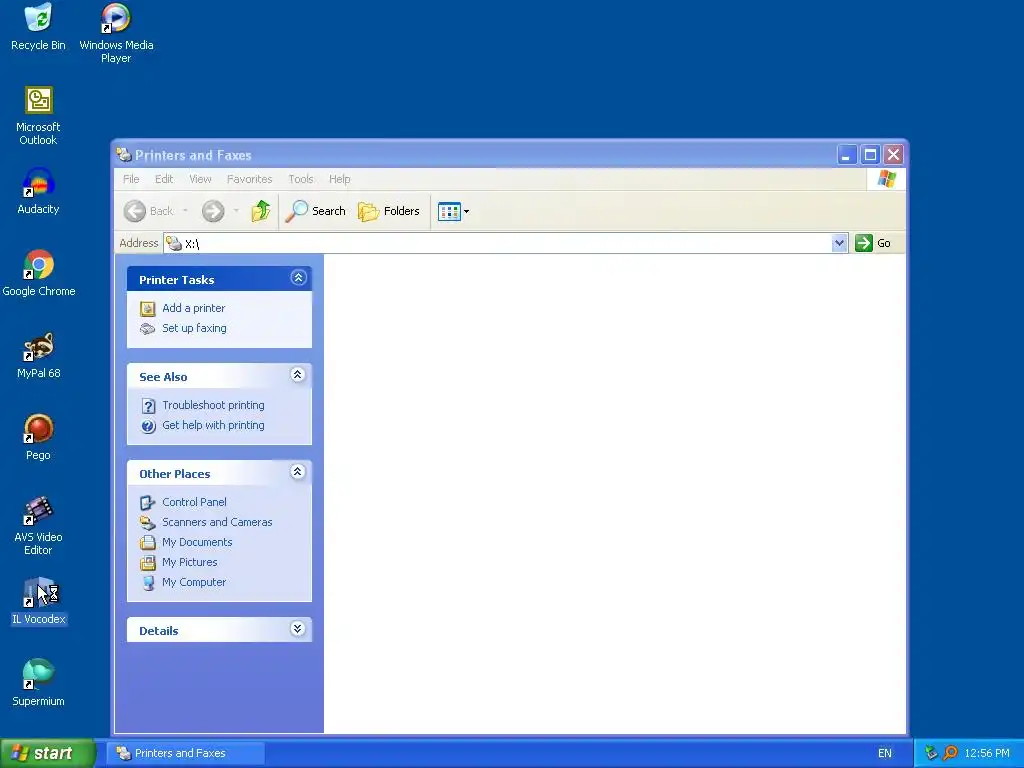
Task: Click the Add a printer icon
Action: point(148,308)
